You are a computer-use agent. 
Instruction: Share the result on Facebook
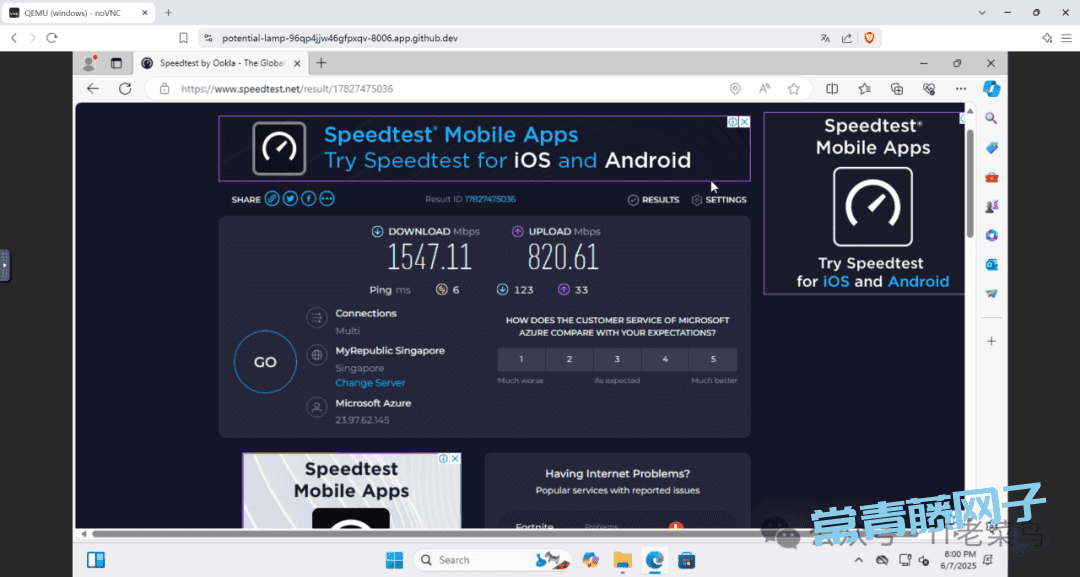309,199
